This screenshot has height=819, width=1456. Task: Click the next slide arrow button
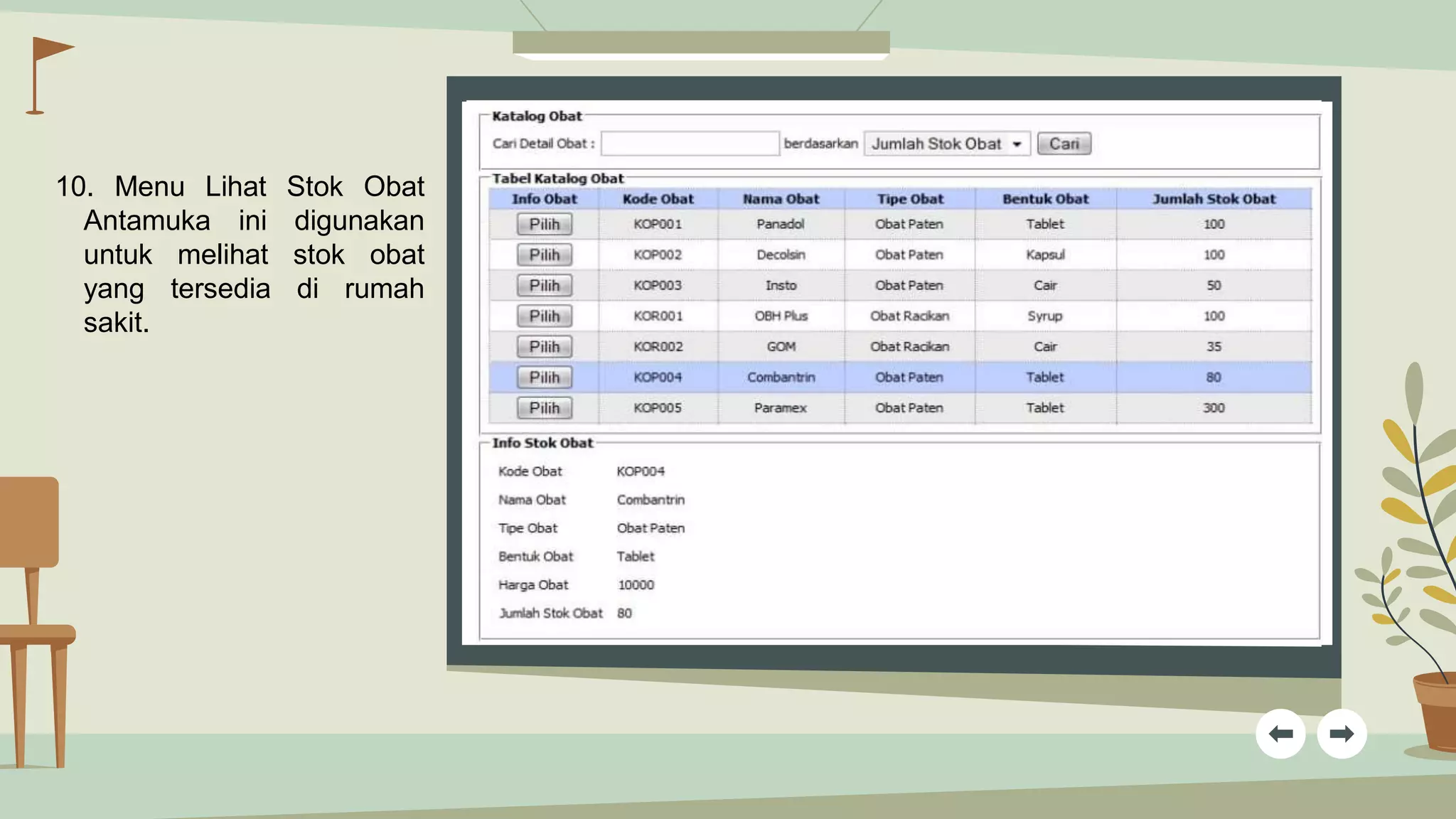click(1342, 734)
